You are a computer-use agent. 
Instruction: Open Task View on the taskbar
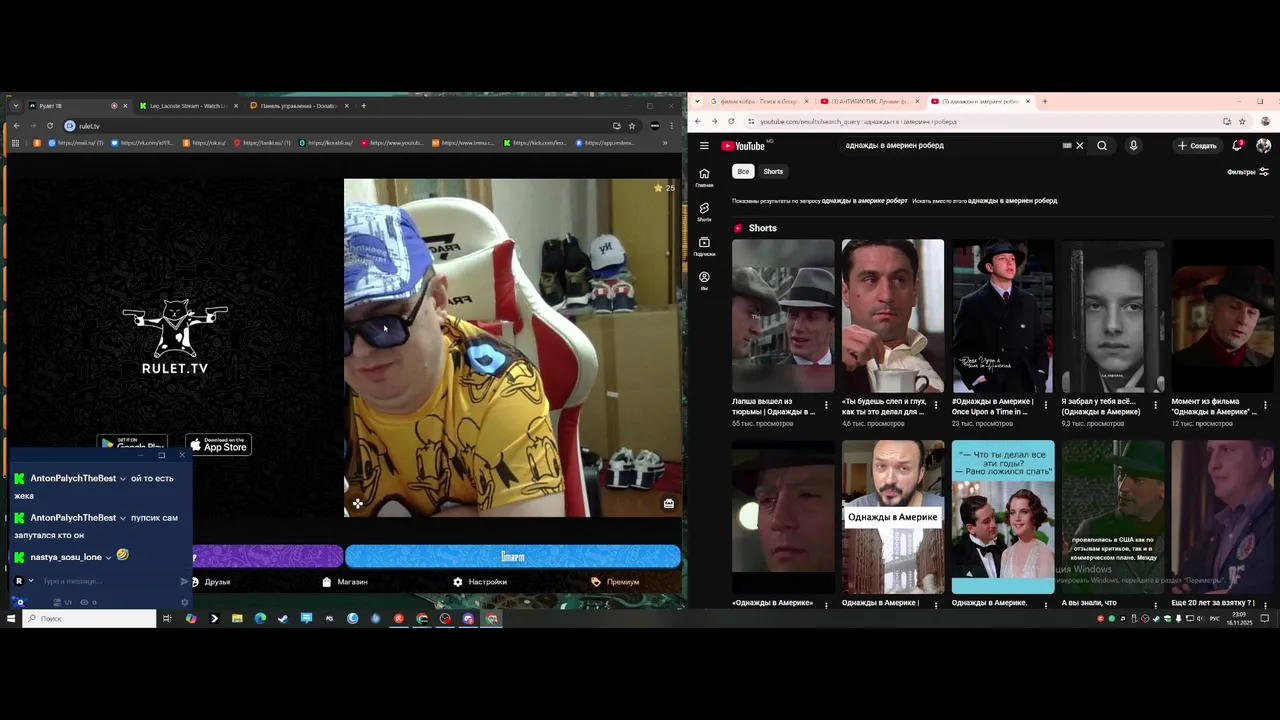click(167, 619)
